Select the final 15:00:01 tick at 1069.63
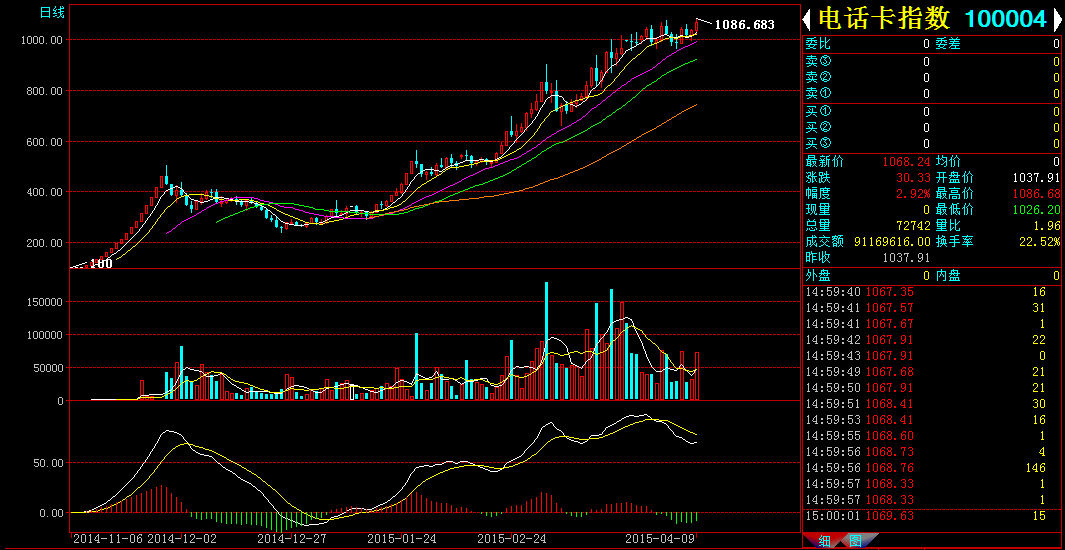Image resolution: width=1065 pixels, height=550 pixels. (x=931, y=516)
